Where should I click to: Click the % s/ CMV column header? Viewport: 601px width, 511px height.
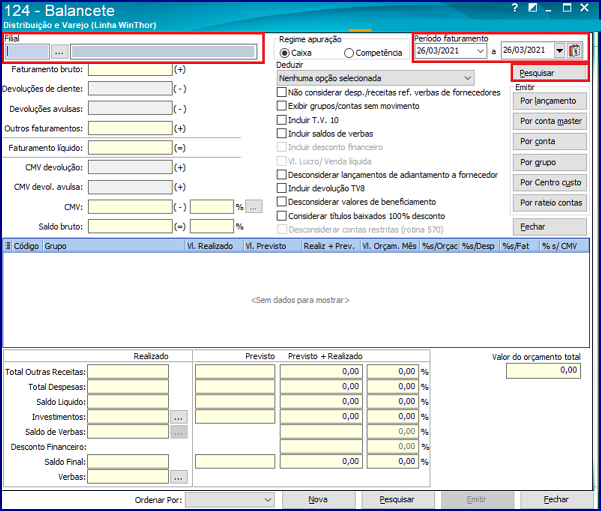pos(565,246)
